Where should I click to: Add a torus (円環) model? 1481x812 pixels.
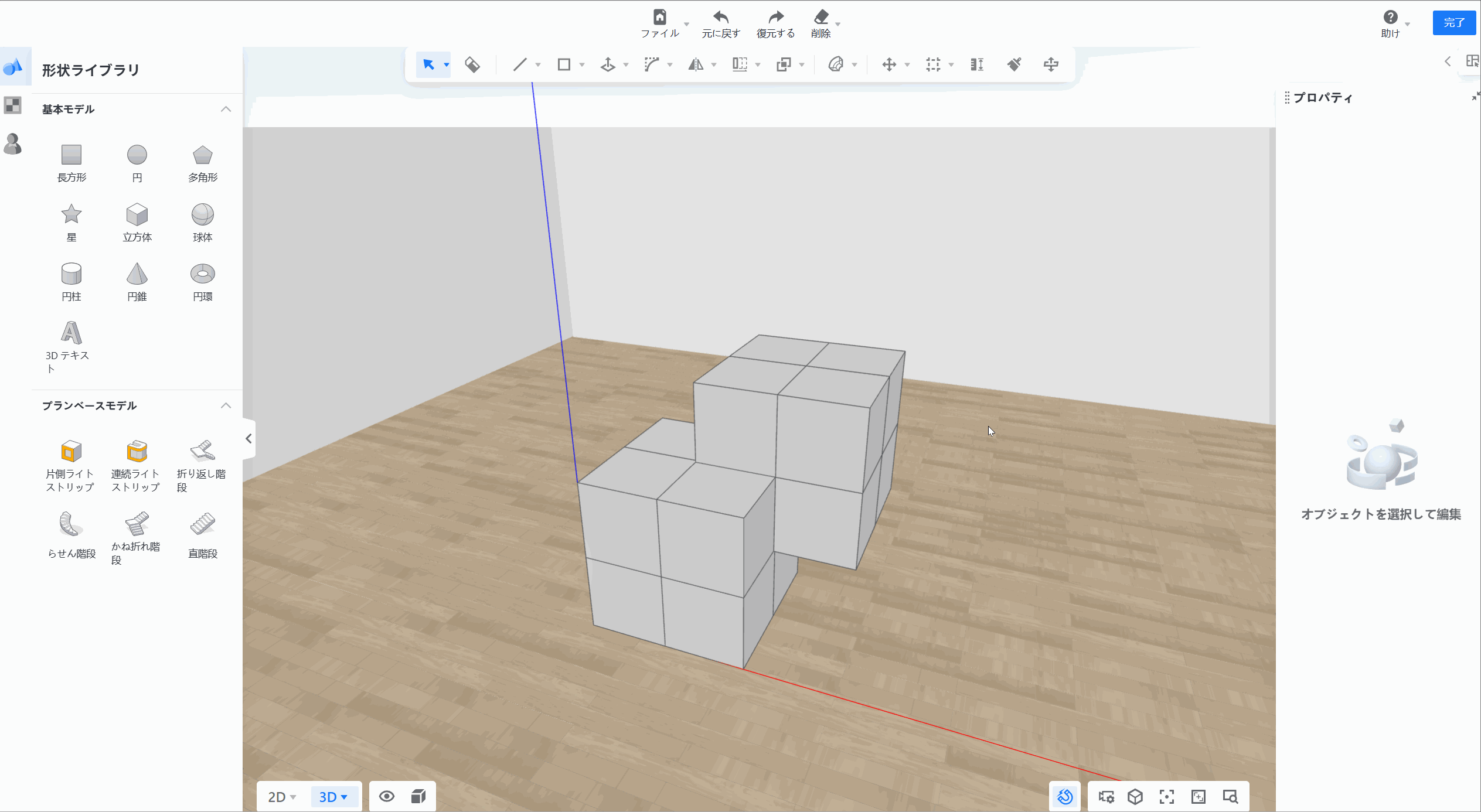pyautogui.click(x=203, y=282)
